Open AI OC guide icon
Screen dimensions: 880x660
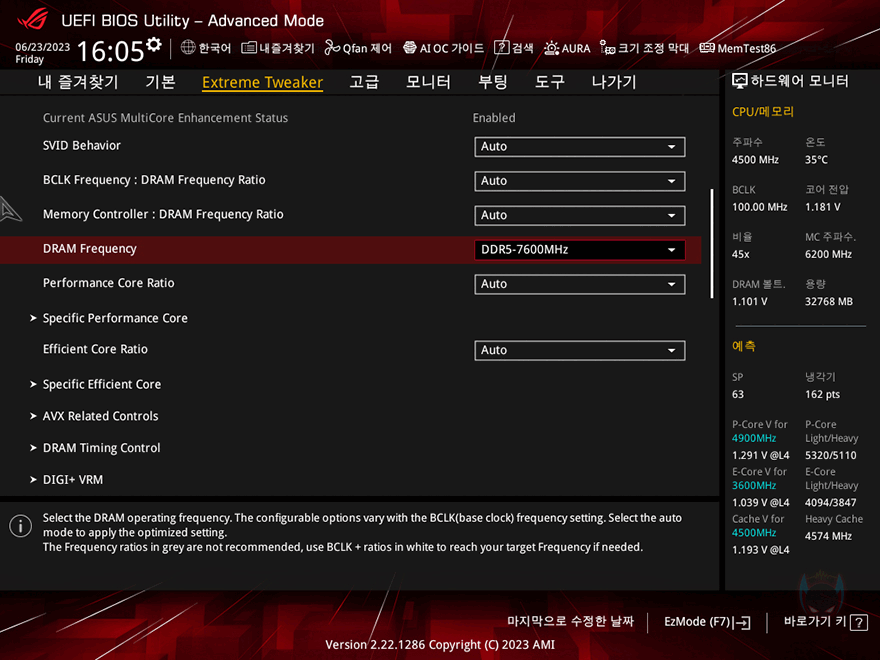(410, 48)
